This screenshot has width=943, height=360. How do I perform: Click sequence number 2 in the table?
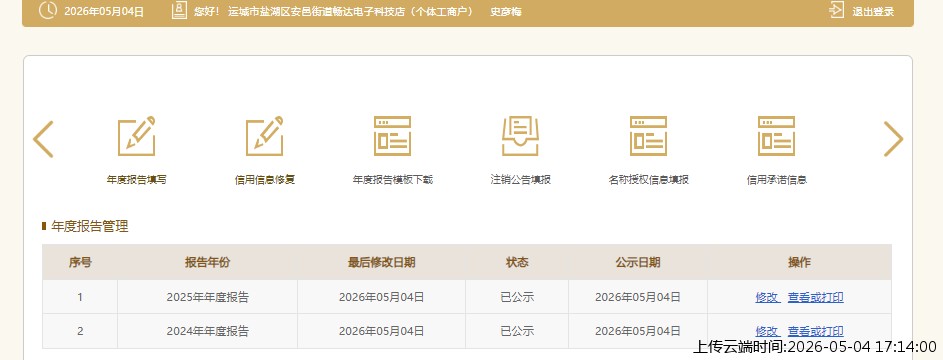[80, 331]
